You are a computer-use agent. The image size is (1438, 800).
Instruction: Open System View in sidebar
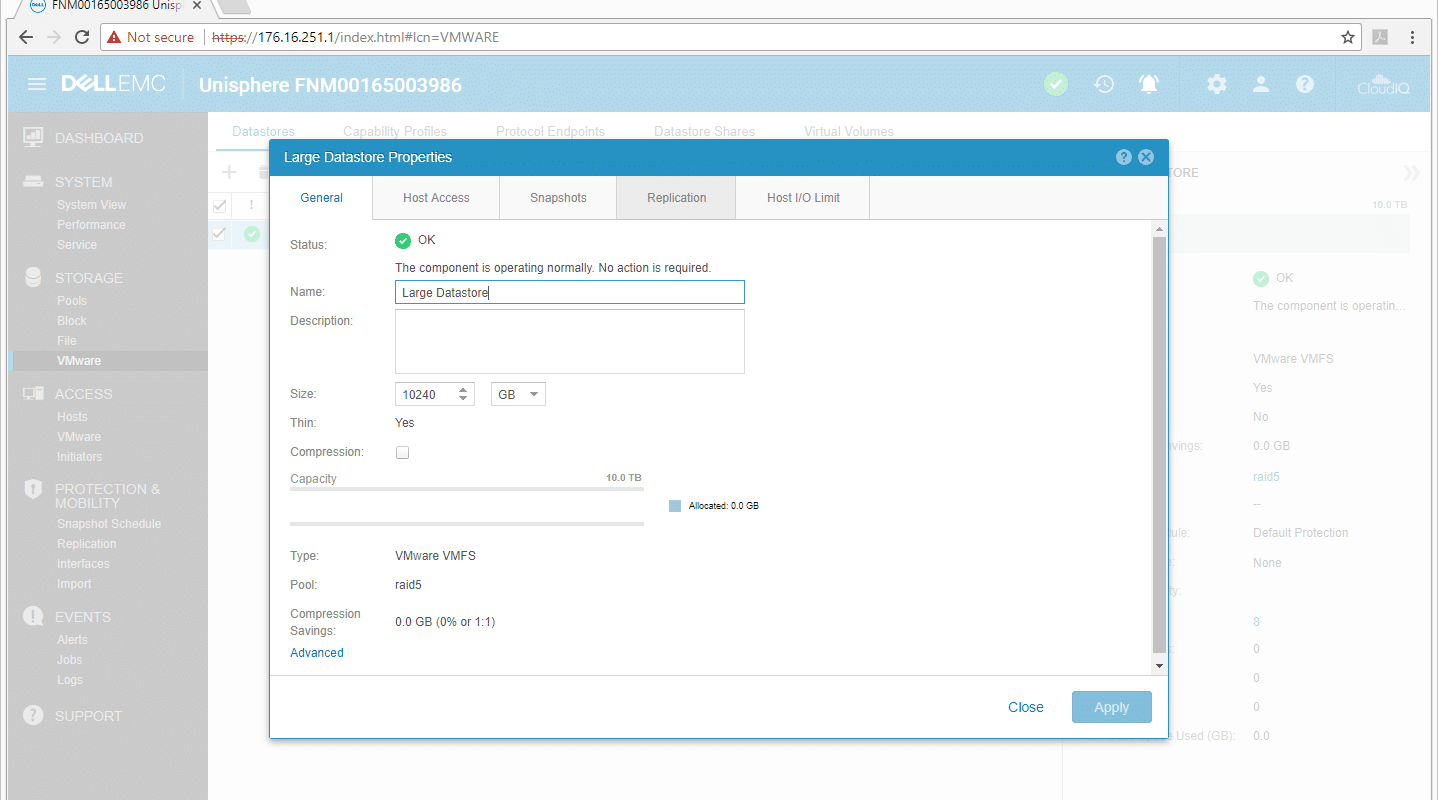pos(92,205)
